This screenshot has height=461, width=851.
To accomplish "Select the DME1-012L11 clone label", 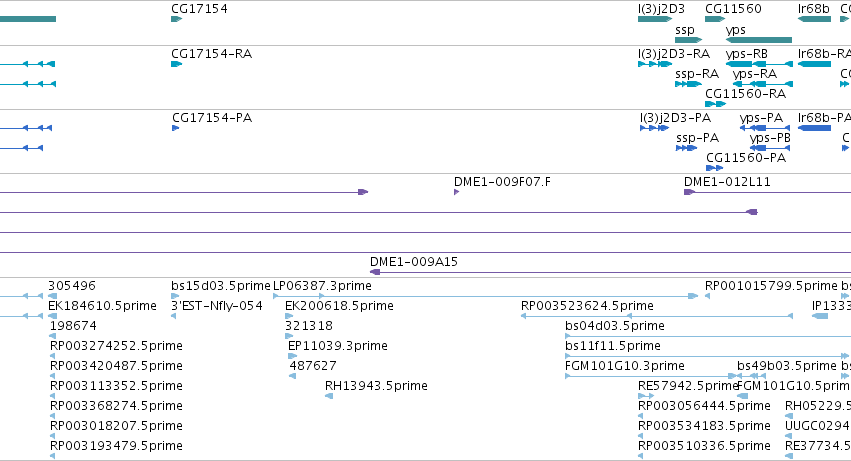I will 727,182.
